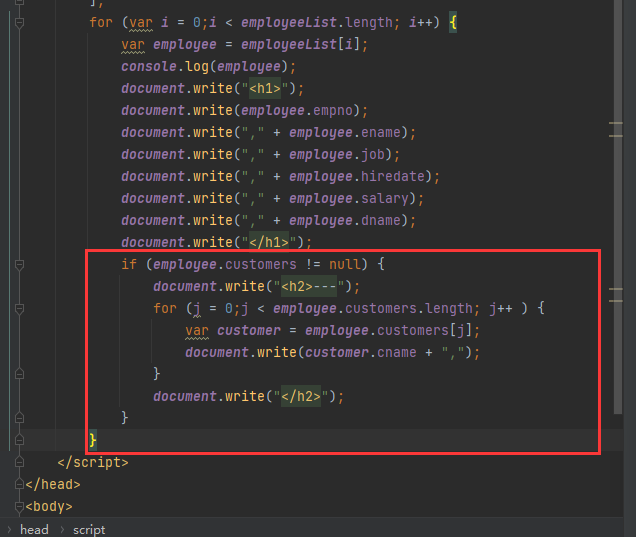The width and height of the screenshot is (636, 537).
Task: Click fold end marker on yellow closing brace line
Action: 19,441
